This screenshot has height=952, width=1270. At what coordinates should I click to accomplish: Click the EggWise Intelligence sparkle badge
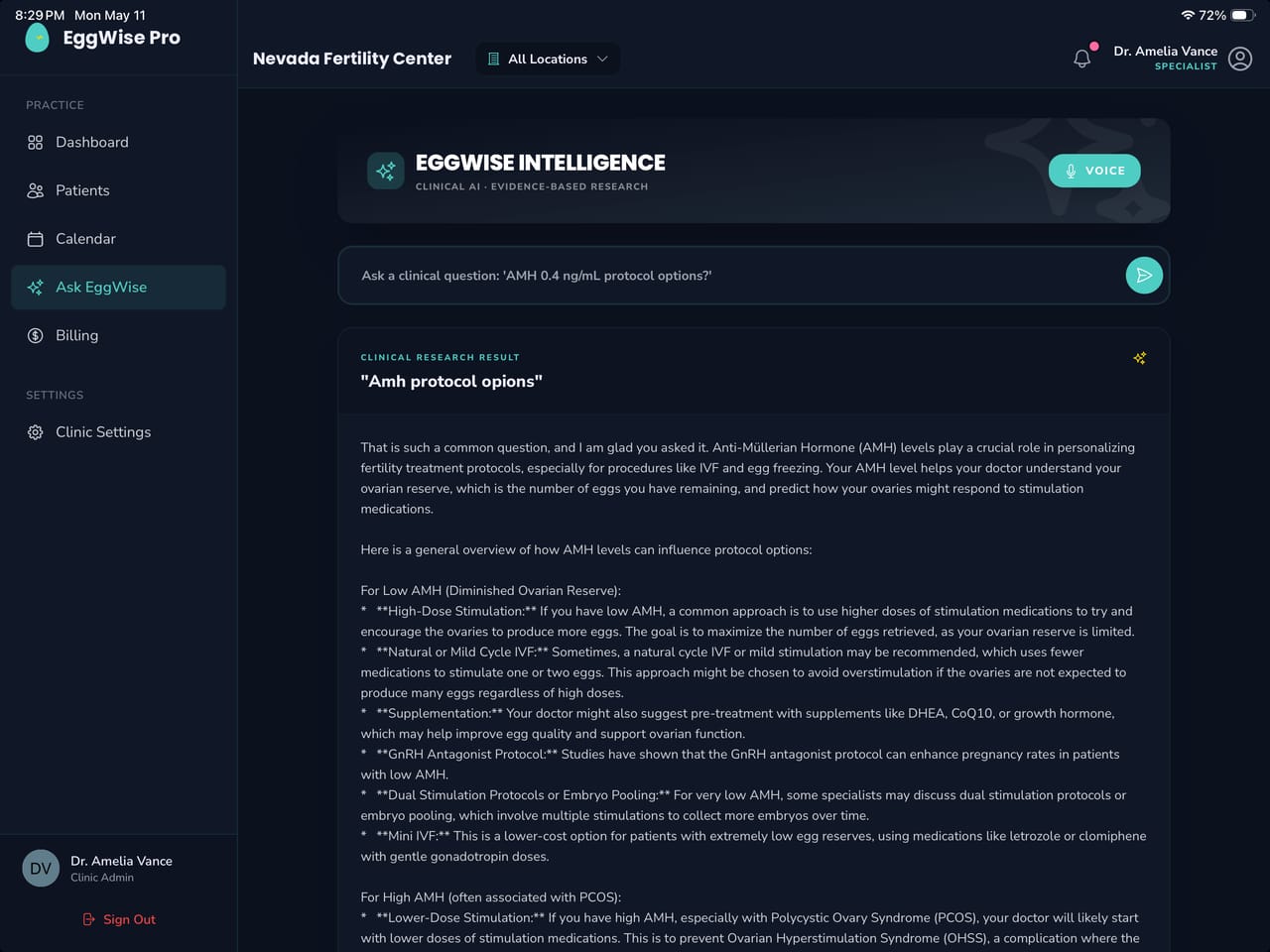click(x=385, y=171)
